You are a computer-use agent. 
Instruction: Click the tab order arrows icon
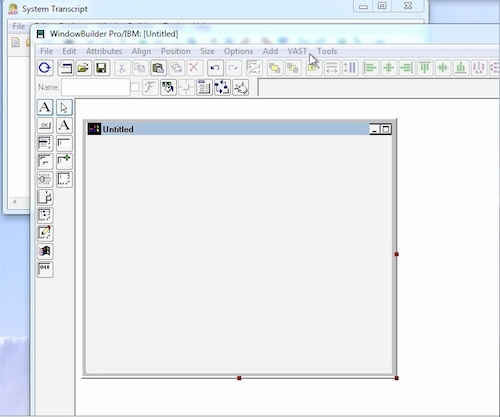pyautogui.click(x=222, y=88)
